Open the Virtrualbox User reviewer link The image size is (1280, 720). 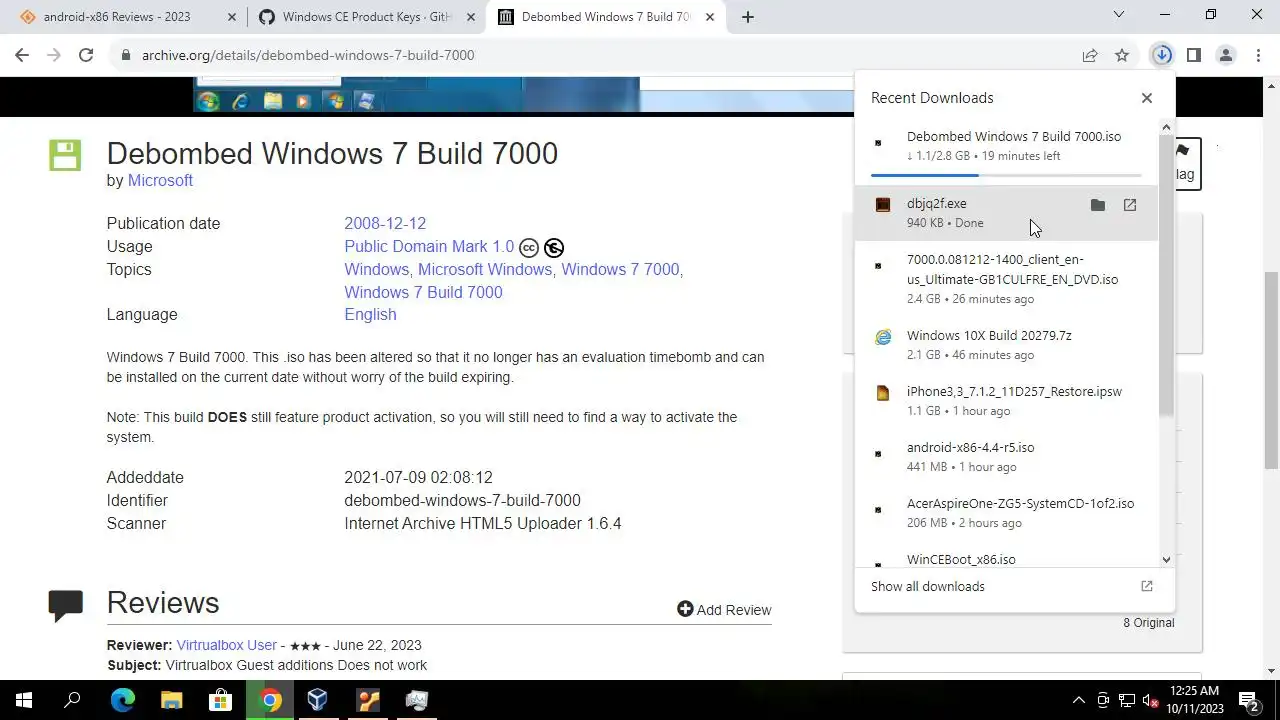pos(226,645)
